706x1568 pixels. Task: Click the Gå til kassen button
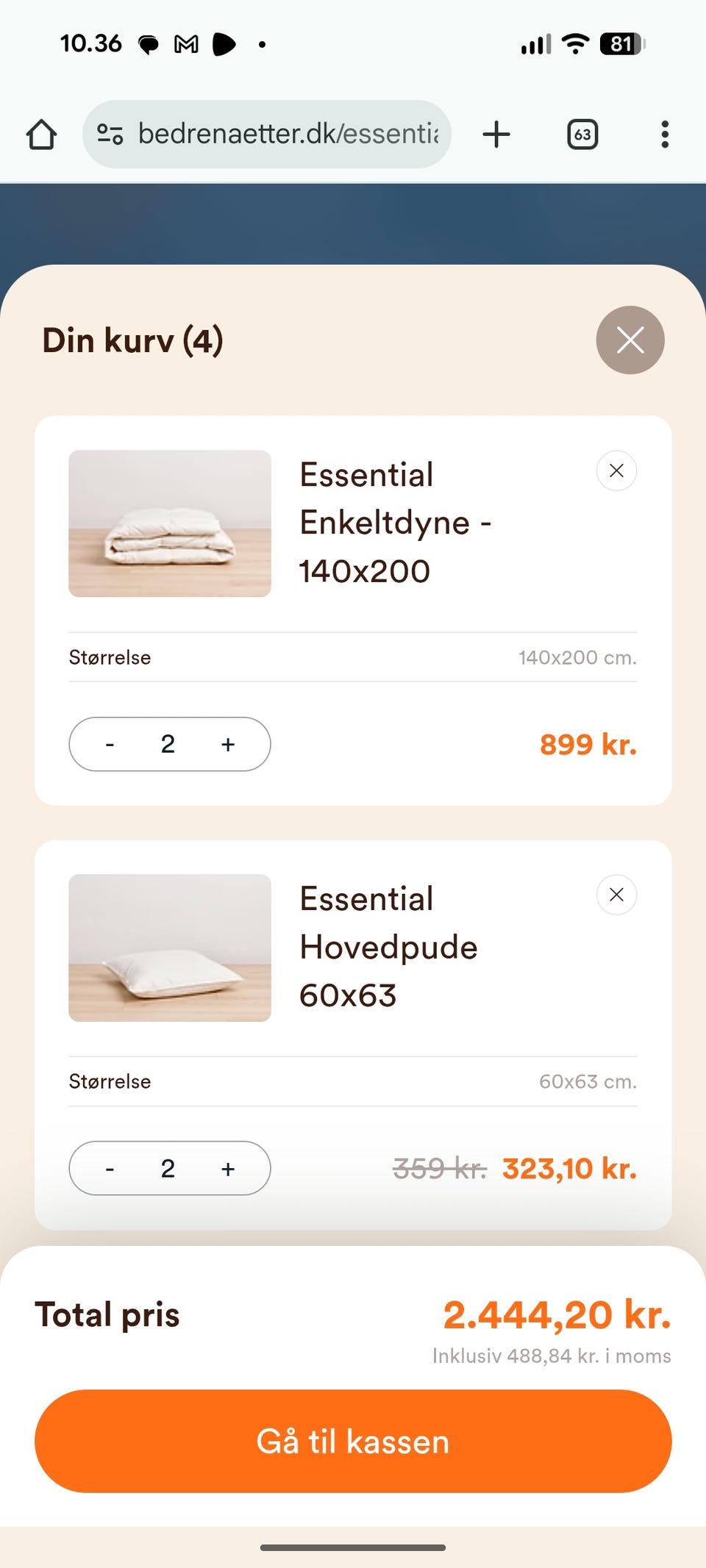tap(353, 1441)
